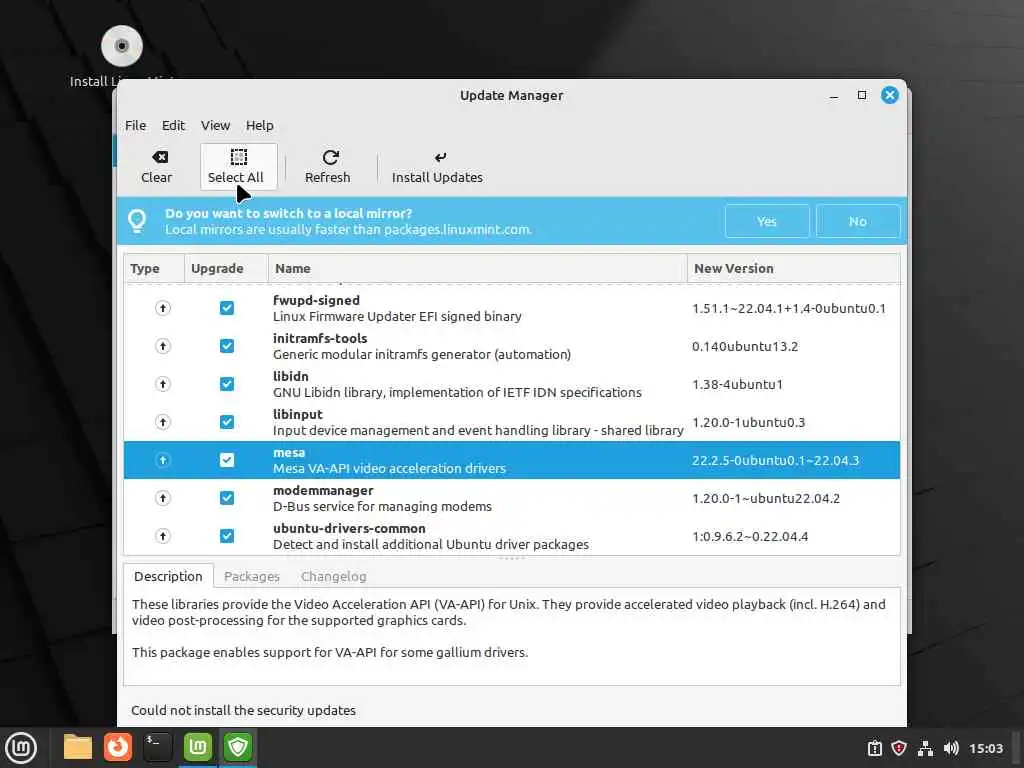Click Install Updates in the toolbar
This screenshot has width=1024, height=768.
437,167
